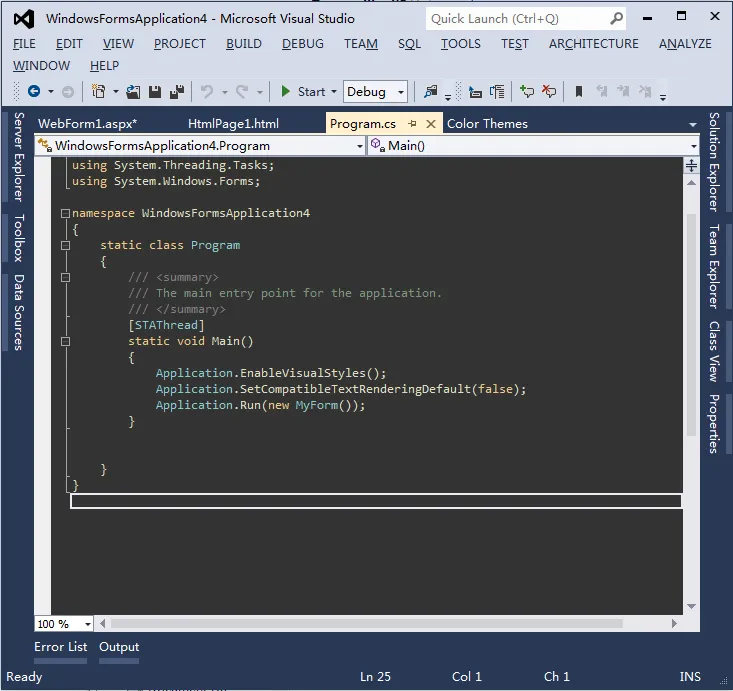Viewport: 733px width, 691px height.
Task: Click the Quick Launch search magnifier icon
Action: [617, 19]
